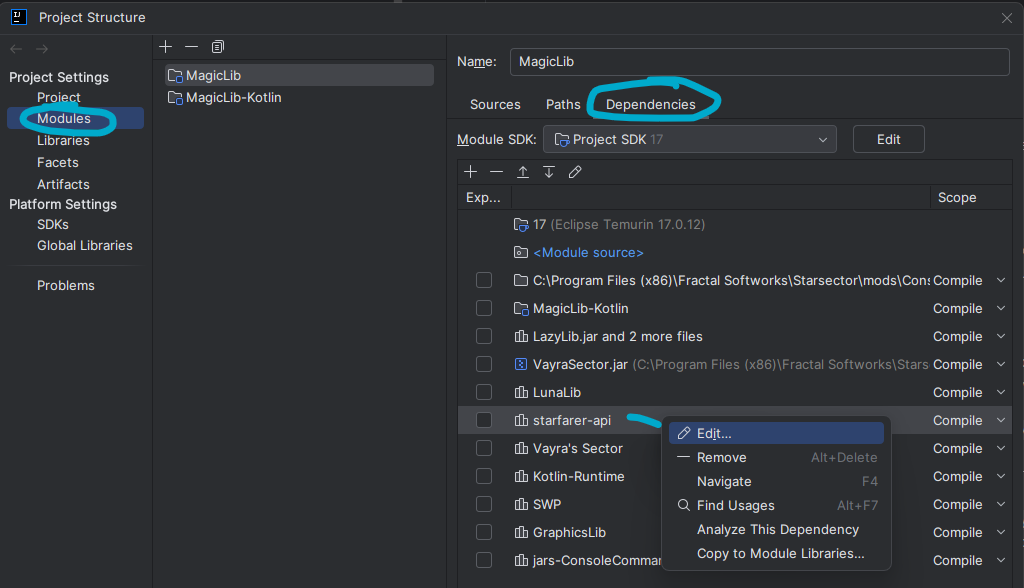Toggle export checkbox for Vayra's Sector

pos(484,448)
